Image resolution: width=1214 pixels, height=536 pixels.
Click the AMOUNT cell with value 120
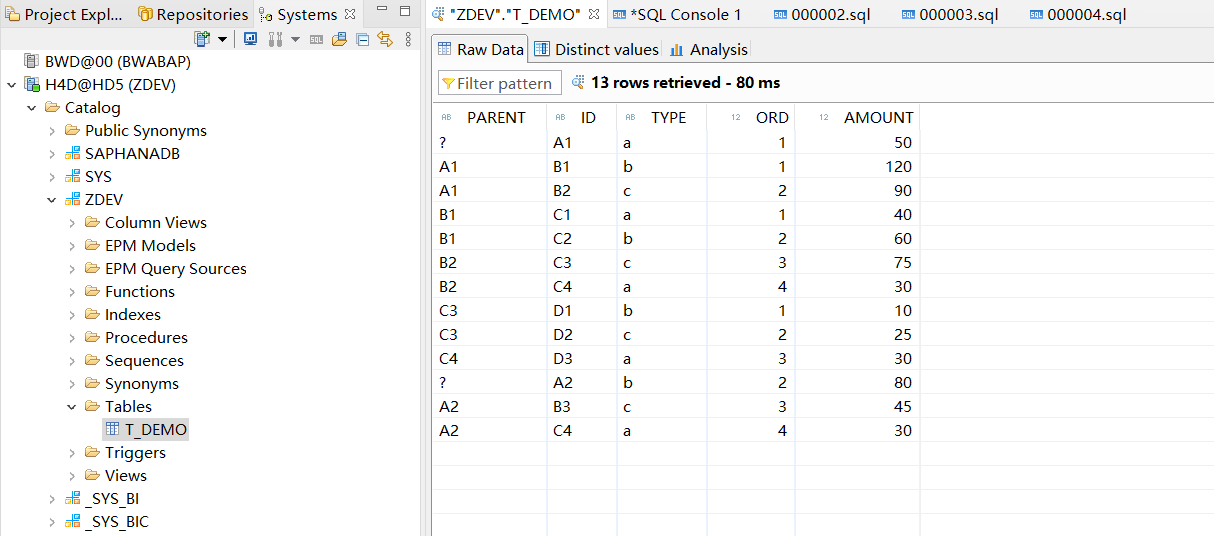[x=856, y=167]
